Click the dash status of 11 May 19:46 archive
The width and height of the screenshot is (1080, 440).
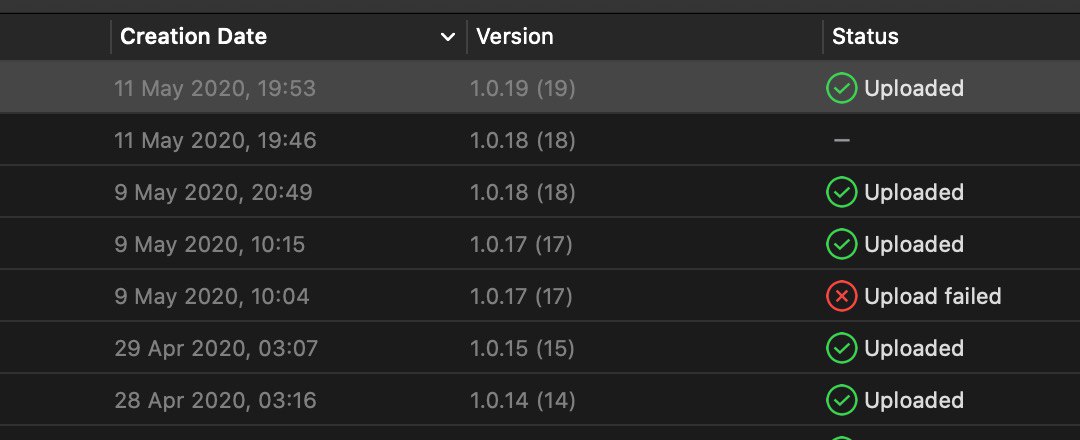[842, 140]
